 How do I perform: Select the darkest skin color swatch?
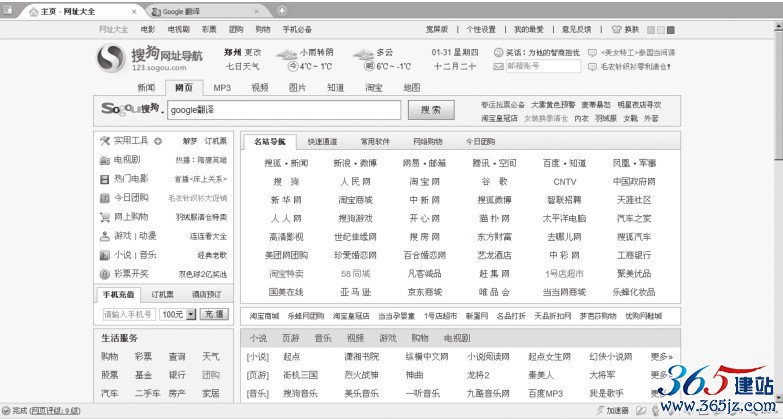click(x=671, y=30)
